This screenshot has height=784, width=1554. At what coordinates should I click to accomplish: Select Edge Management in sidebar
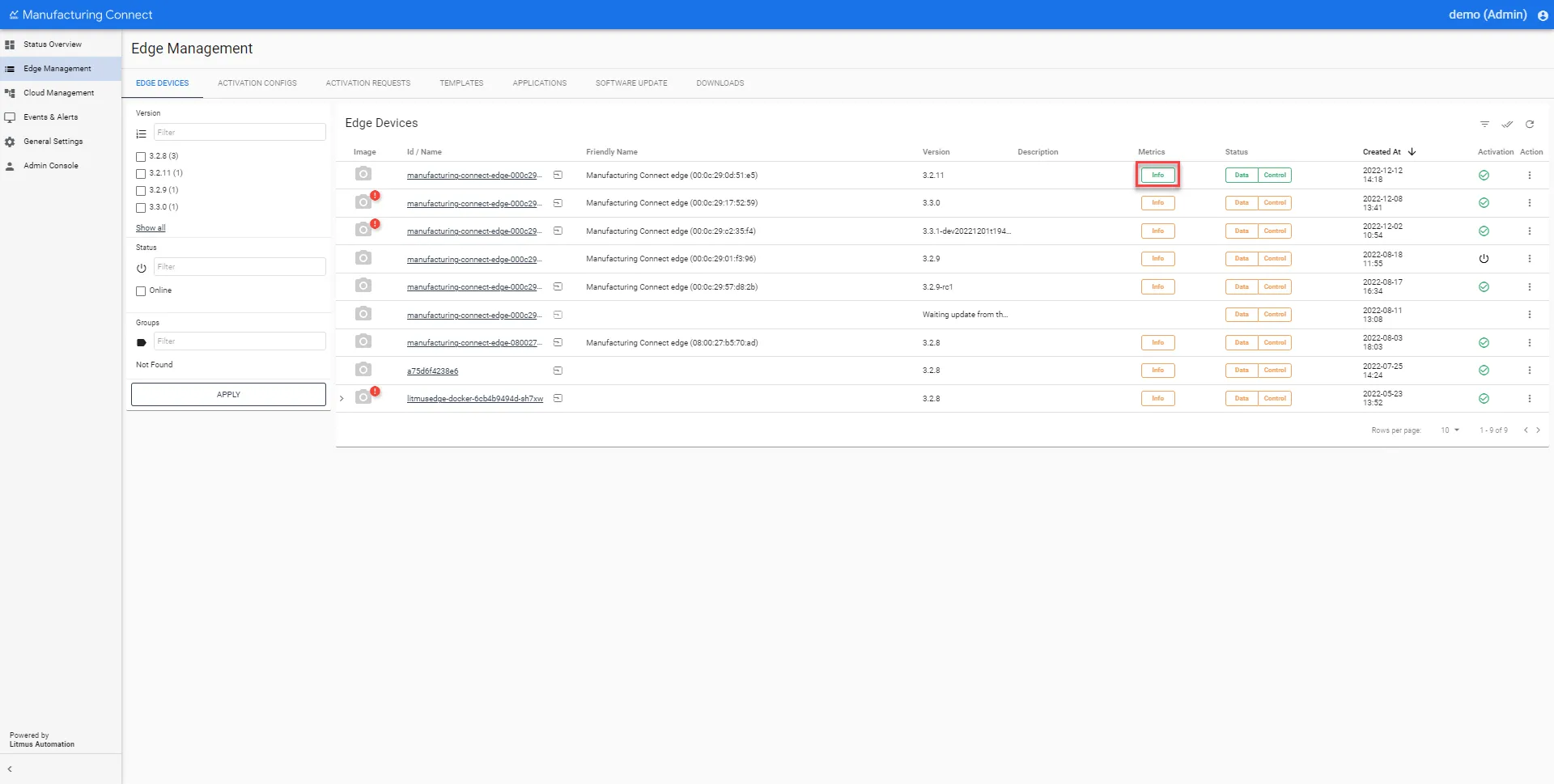pos(61,69)
